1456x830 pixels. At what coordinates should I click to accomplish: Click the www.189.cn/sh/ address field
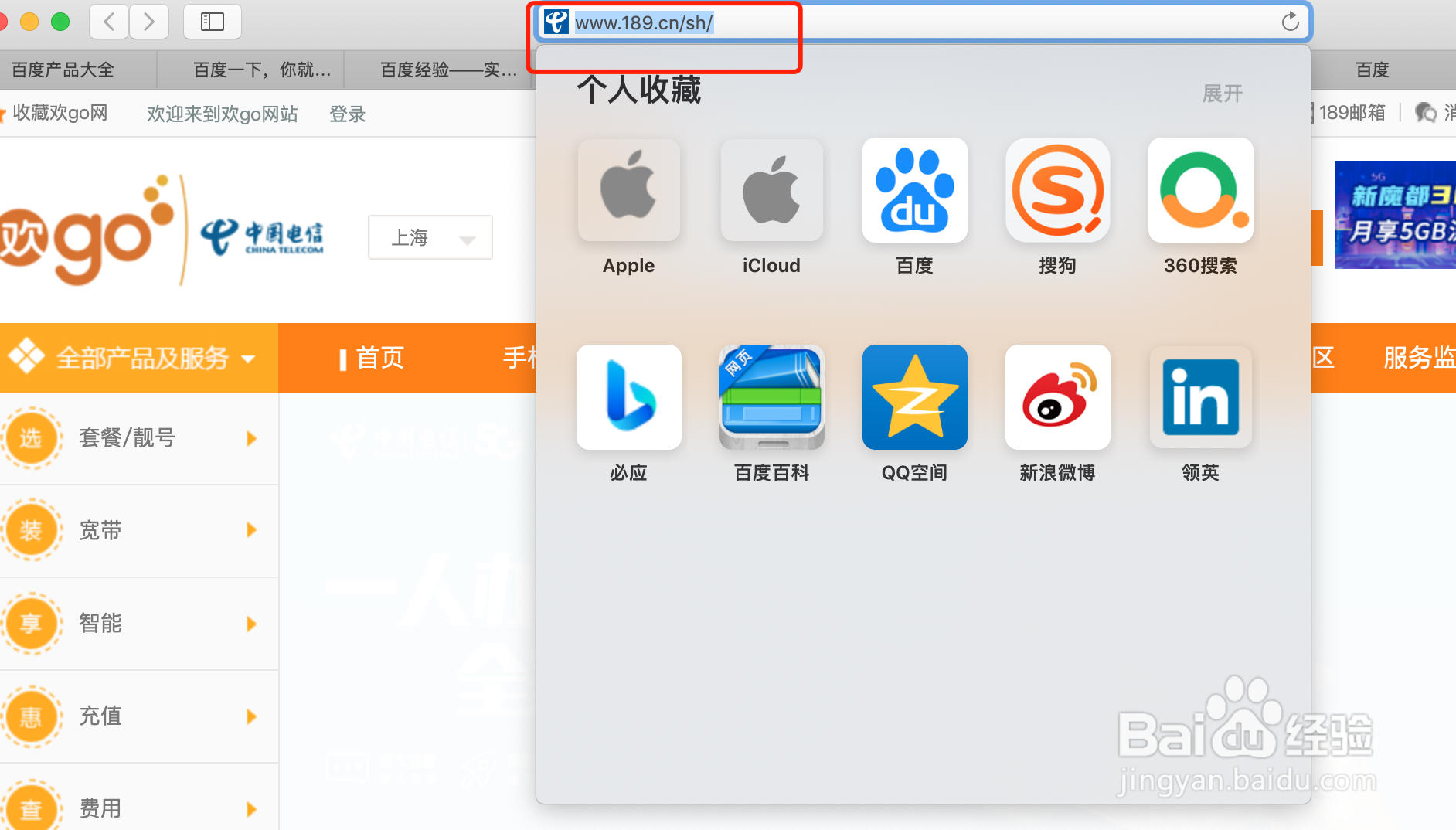click(923, 22)
